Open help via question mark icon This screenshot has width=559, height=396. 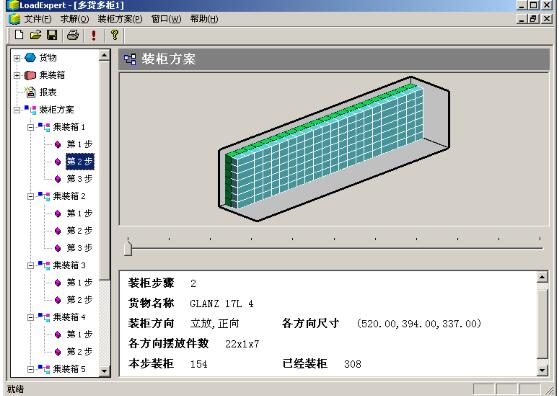[x=114, y=35]
